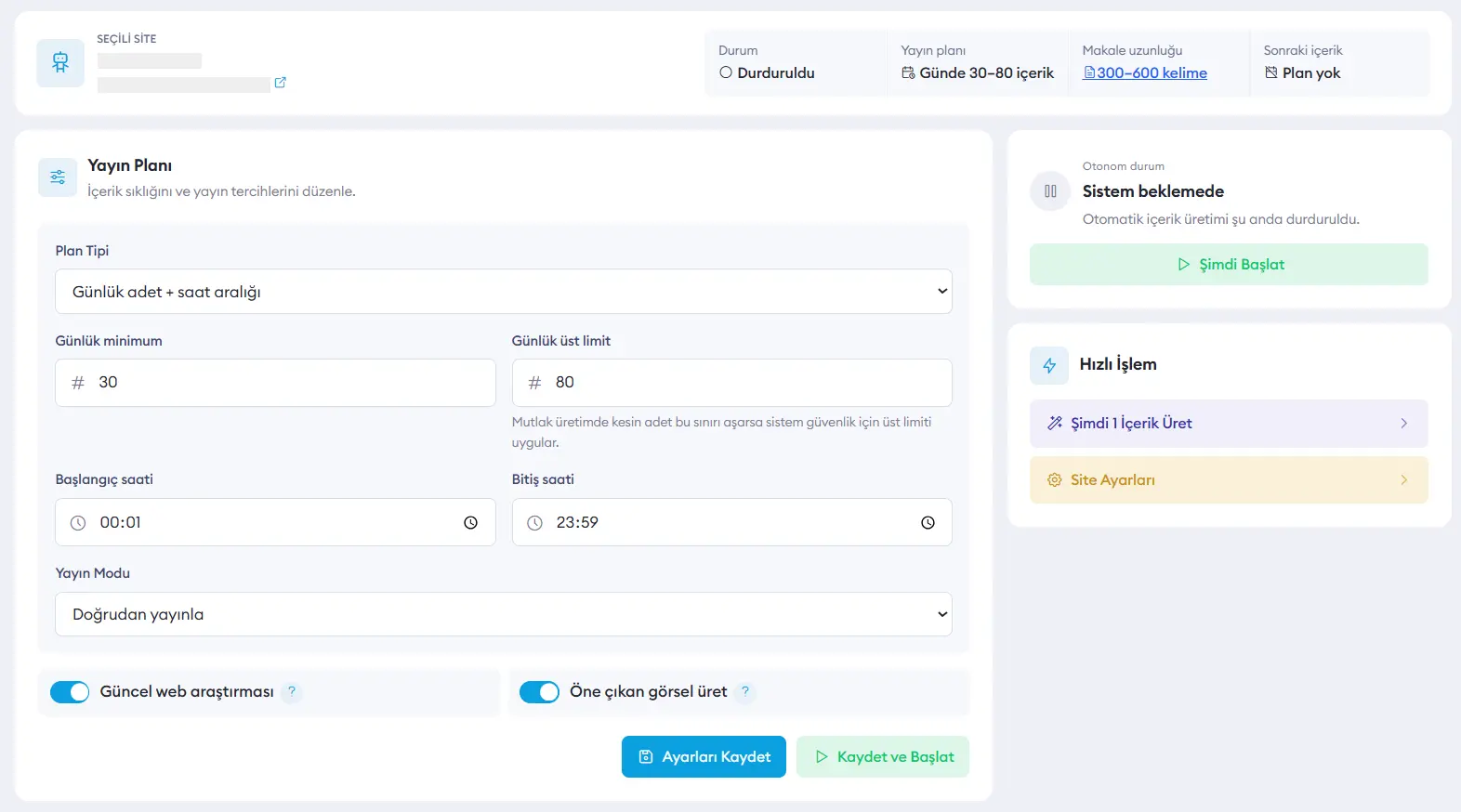Image resolution: width=1461 pixels, height=812 pixels.
Task: Show help for Güncel web araştırması
Action: coord(292,691)
